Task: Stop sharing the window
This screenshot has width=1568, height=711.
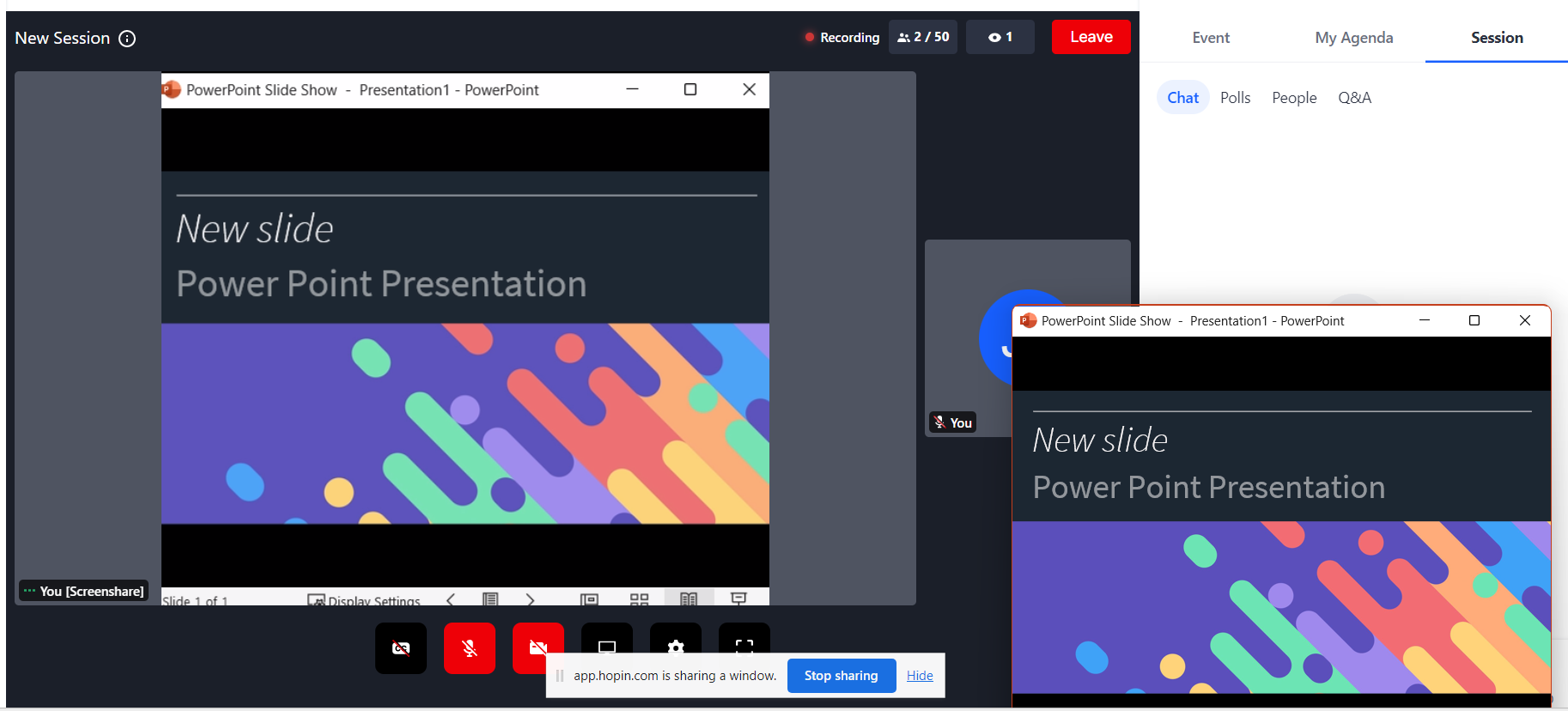Action: 842,676
